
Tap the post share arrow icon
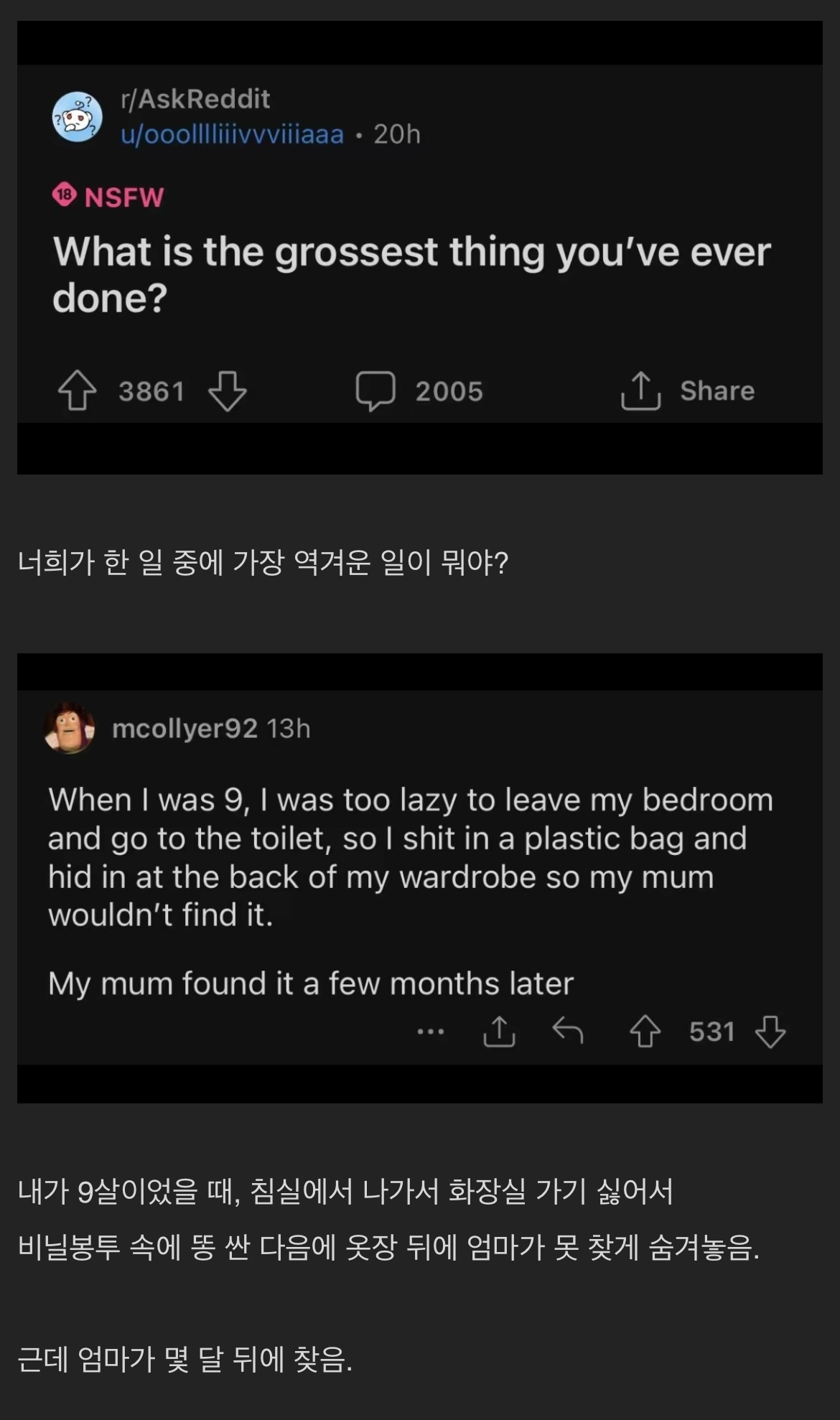640,391
